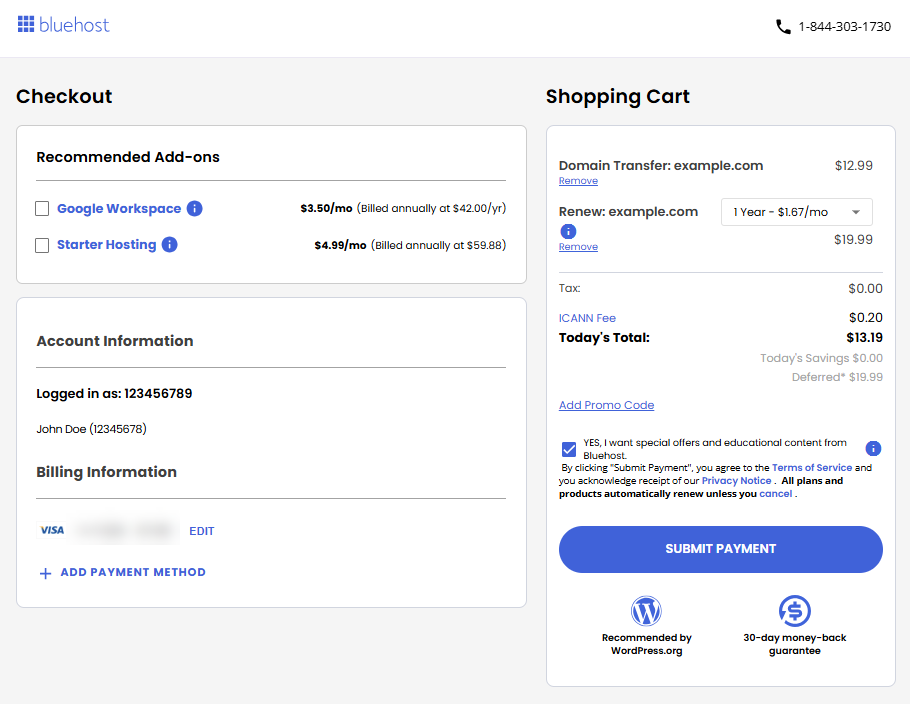This screenshot has width=910, height=704.
Task: Click '$4.99/mo' Starter Hosting price
Action: click(340, 246)
